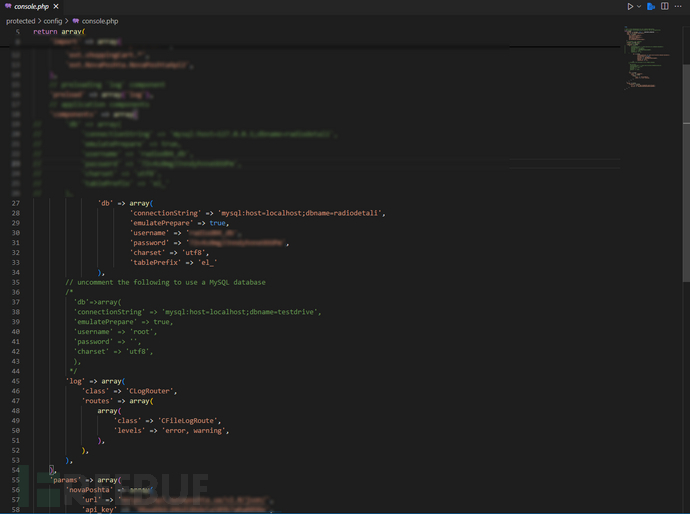Click the blue extension icon in editor toolbar
This screenshot has height=514, width=690.
point(651,6)
